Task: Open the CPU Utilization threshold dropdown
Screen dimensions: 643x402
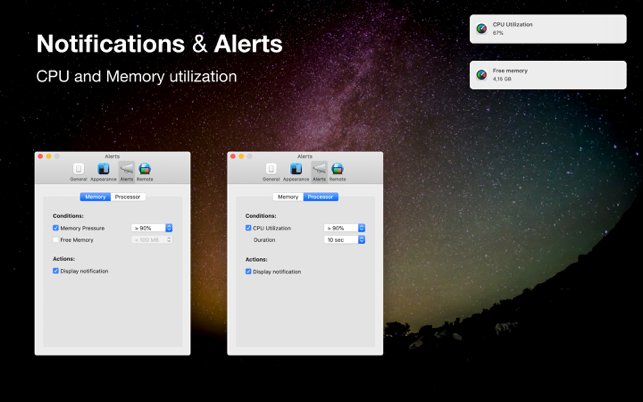Action: click(346, 228)
